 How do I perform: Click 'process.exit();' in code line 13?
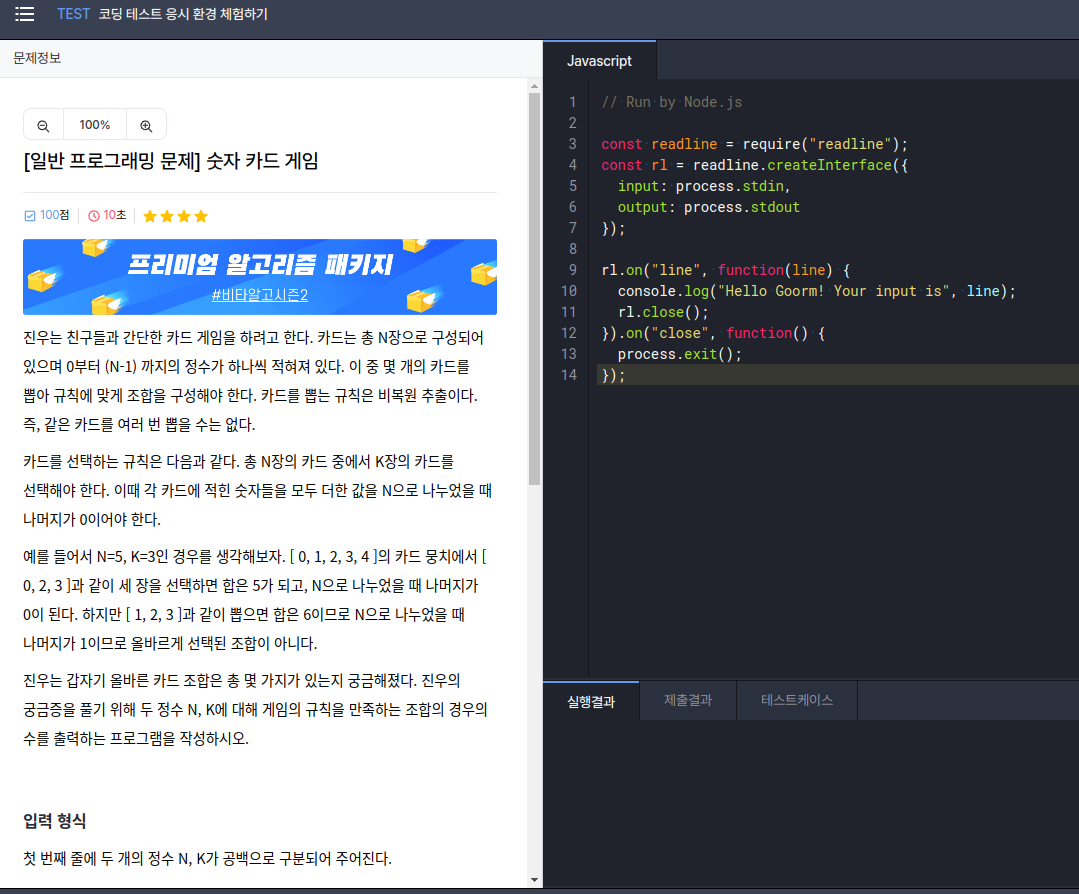680,354
